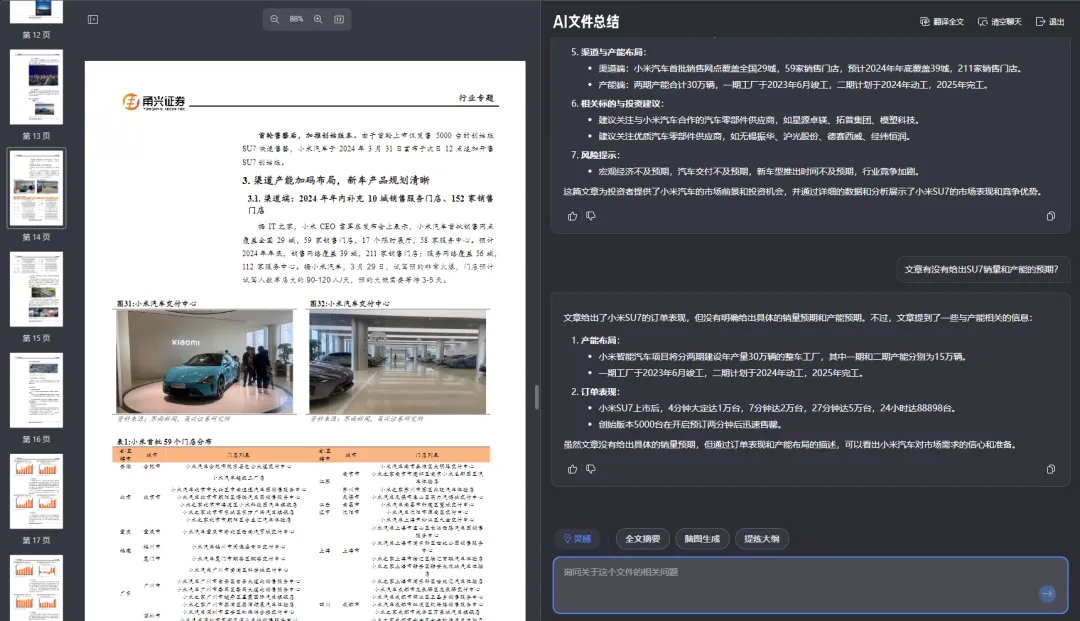The width and height of the screenshot is (1080, 621).
Task: Click 7. 风险提示 summary item
Action: [x=595, y=155]
